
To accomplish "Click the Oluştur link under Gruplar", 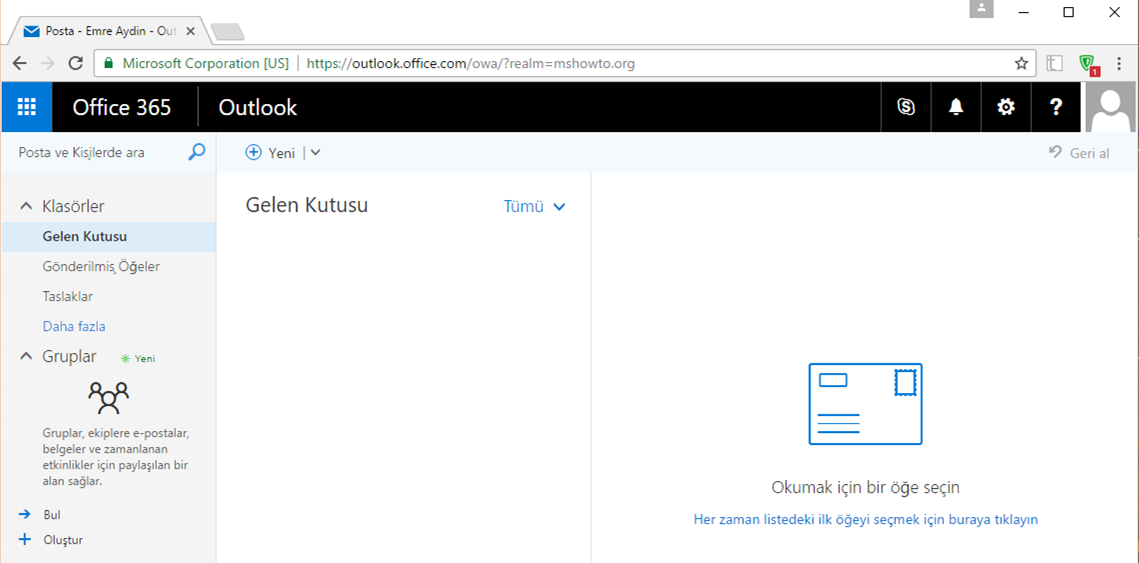I will (x=63, y=540).
